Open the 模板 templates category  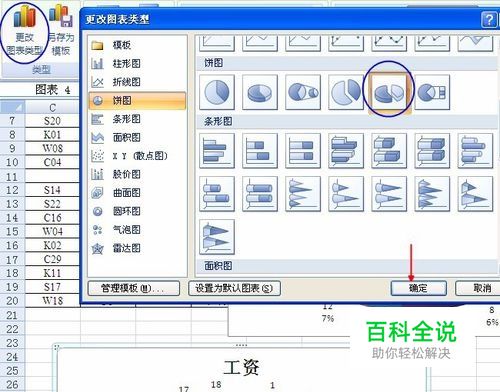coord(137,45)
